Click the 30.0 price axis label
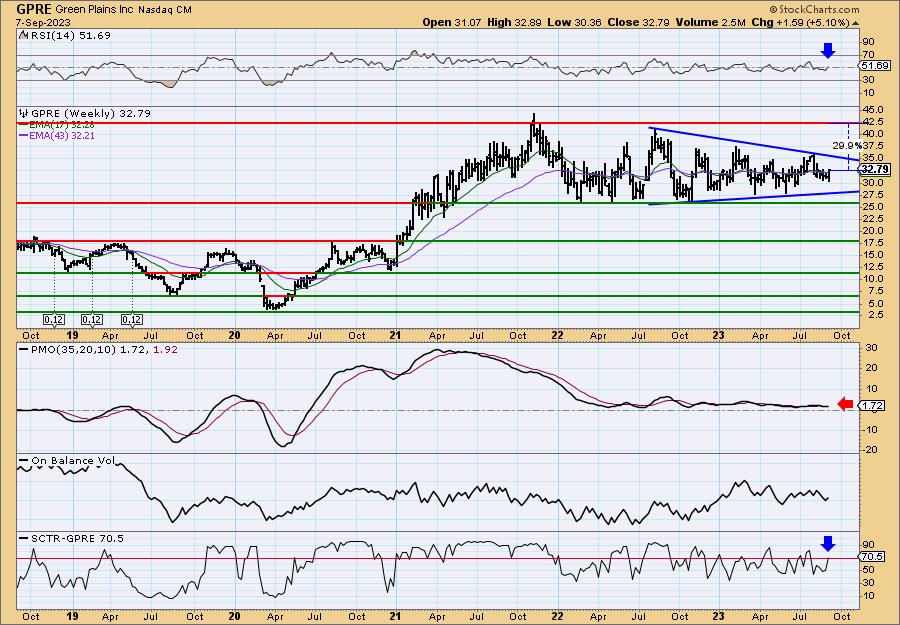The width and height of the screenshot is (900, 625). tap(872, 183)
